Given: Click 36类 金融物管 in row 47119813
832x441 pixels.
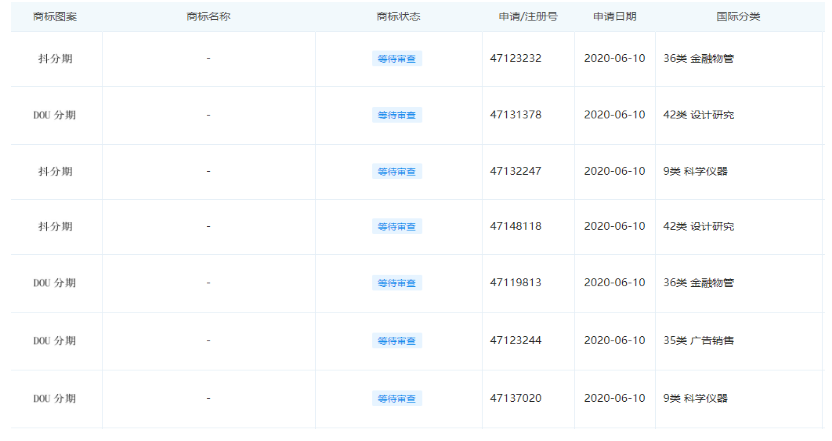Looking at the screenshot, I should 699,282.
